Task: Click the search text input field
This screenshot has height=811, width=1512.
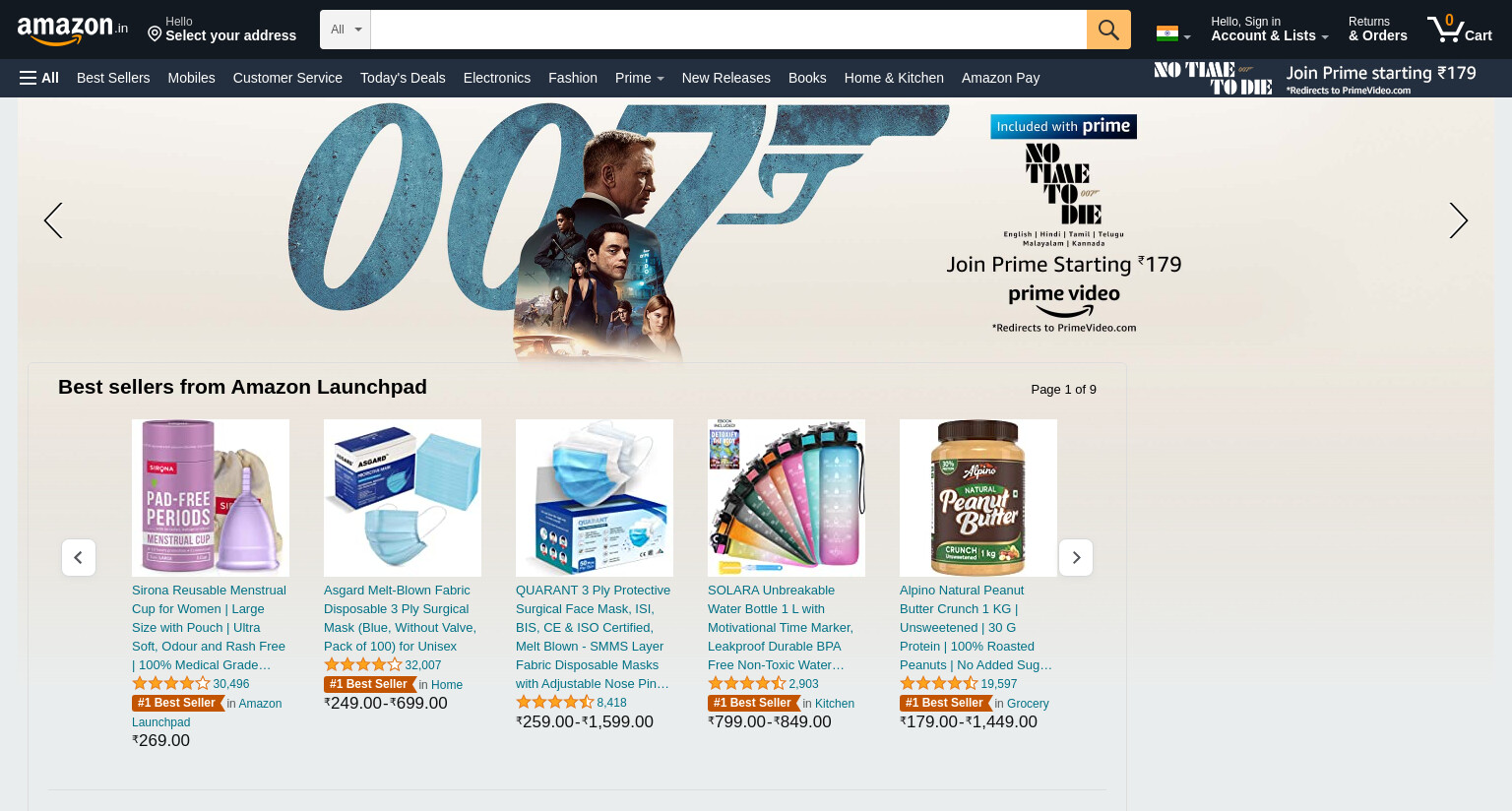Action: pyautogui.click(x=728, y=30)
